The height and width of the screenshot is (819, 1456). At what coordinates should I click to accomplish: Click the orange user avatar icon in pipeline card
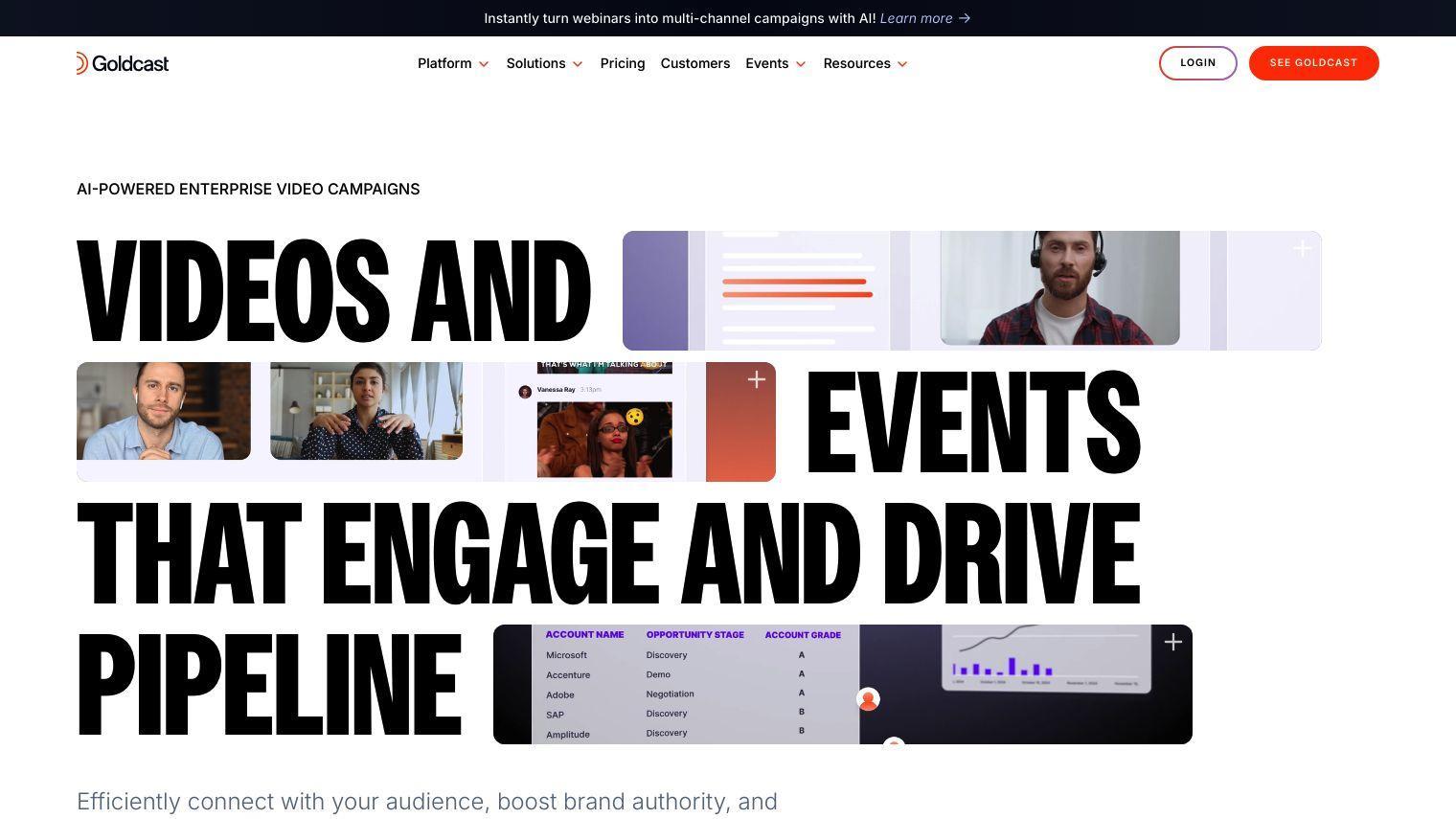coord(868,699)
